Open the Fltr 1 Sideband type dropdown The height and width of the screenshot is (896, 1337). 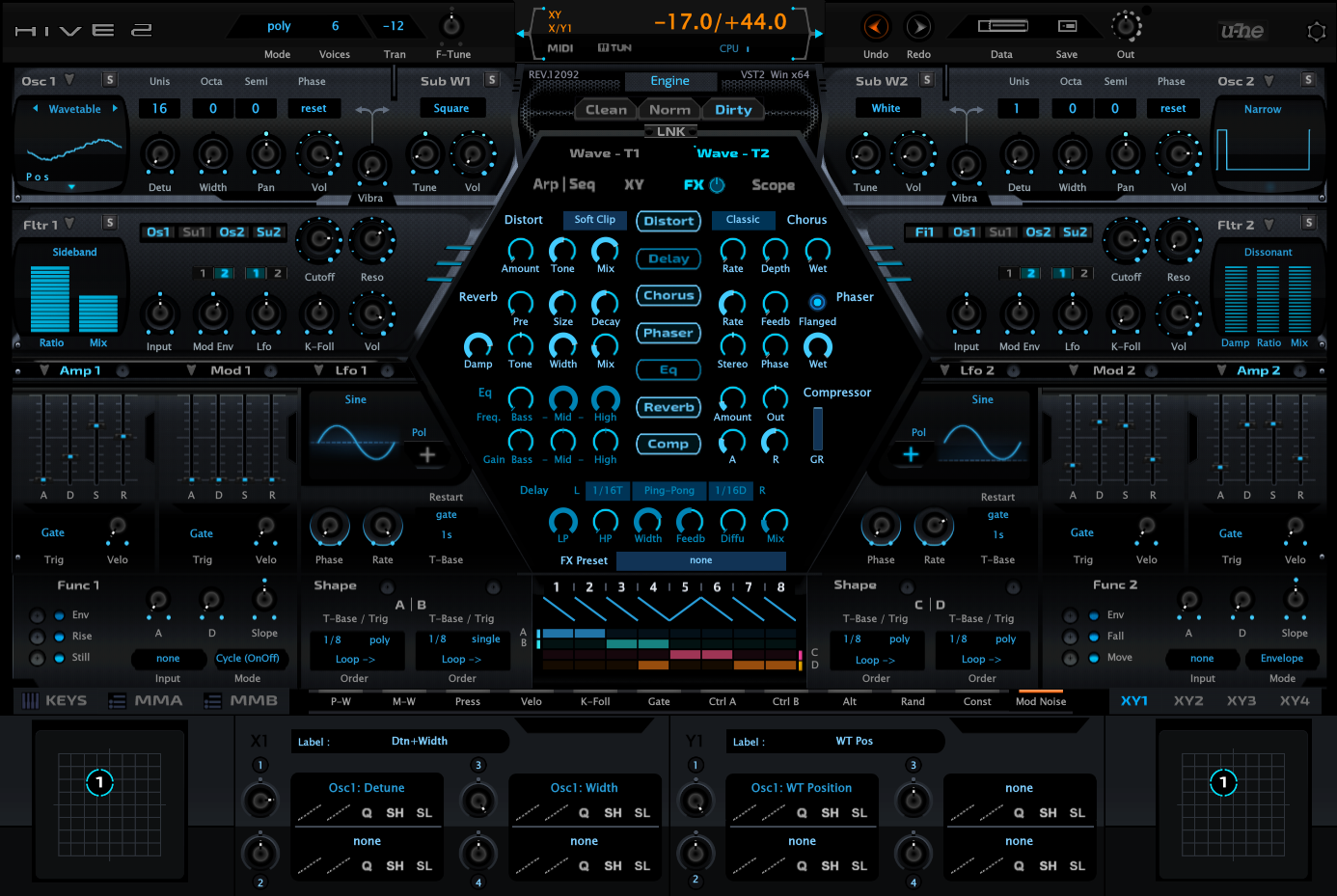(x=74, y=252)
